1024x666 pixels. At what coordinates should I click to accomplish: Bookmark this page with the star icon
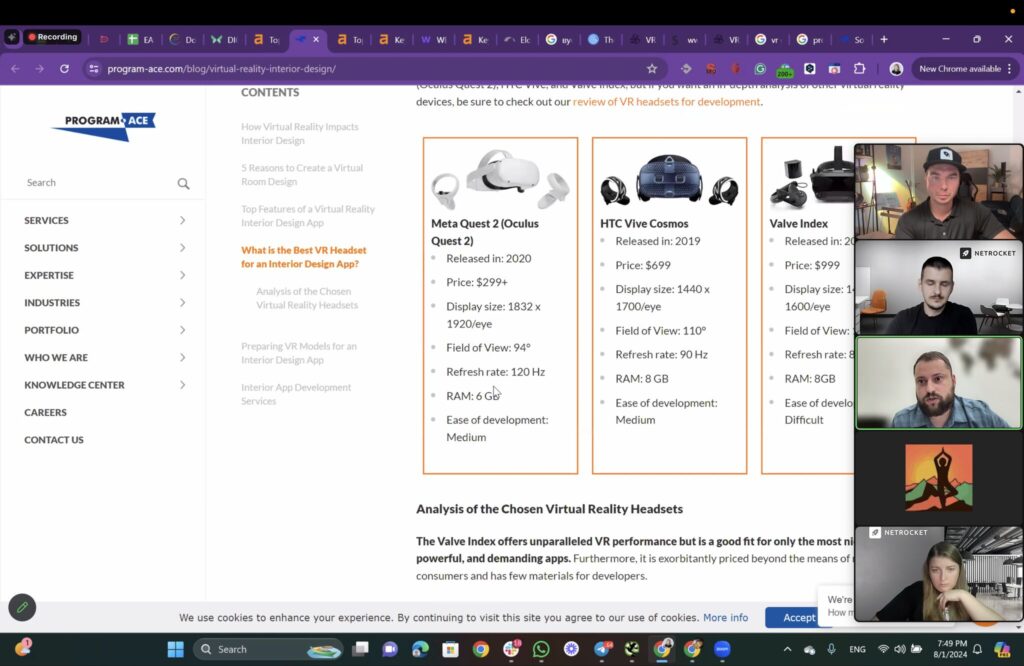point(652,68)
